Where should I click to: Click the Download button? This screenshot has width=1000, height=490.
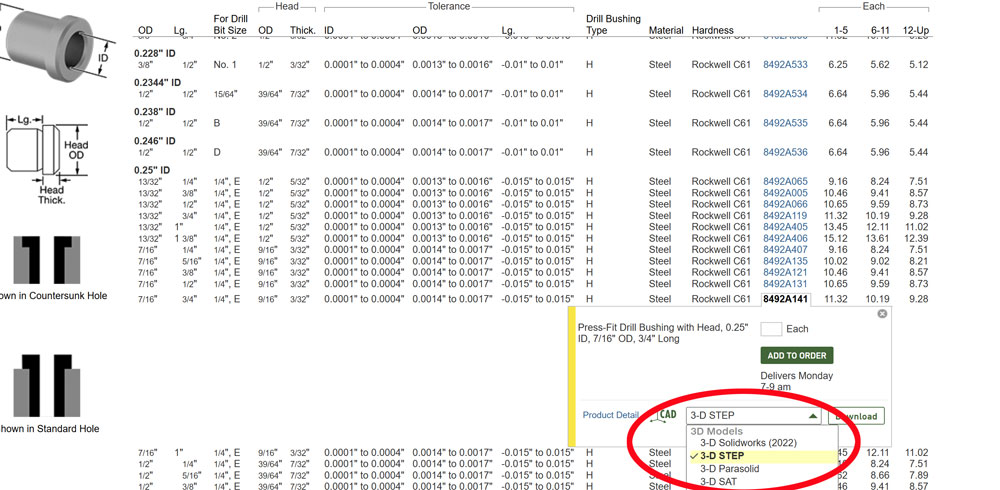click(x=856, y=416)
